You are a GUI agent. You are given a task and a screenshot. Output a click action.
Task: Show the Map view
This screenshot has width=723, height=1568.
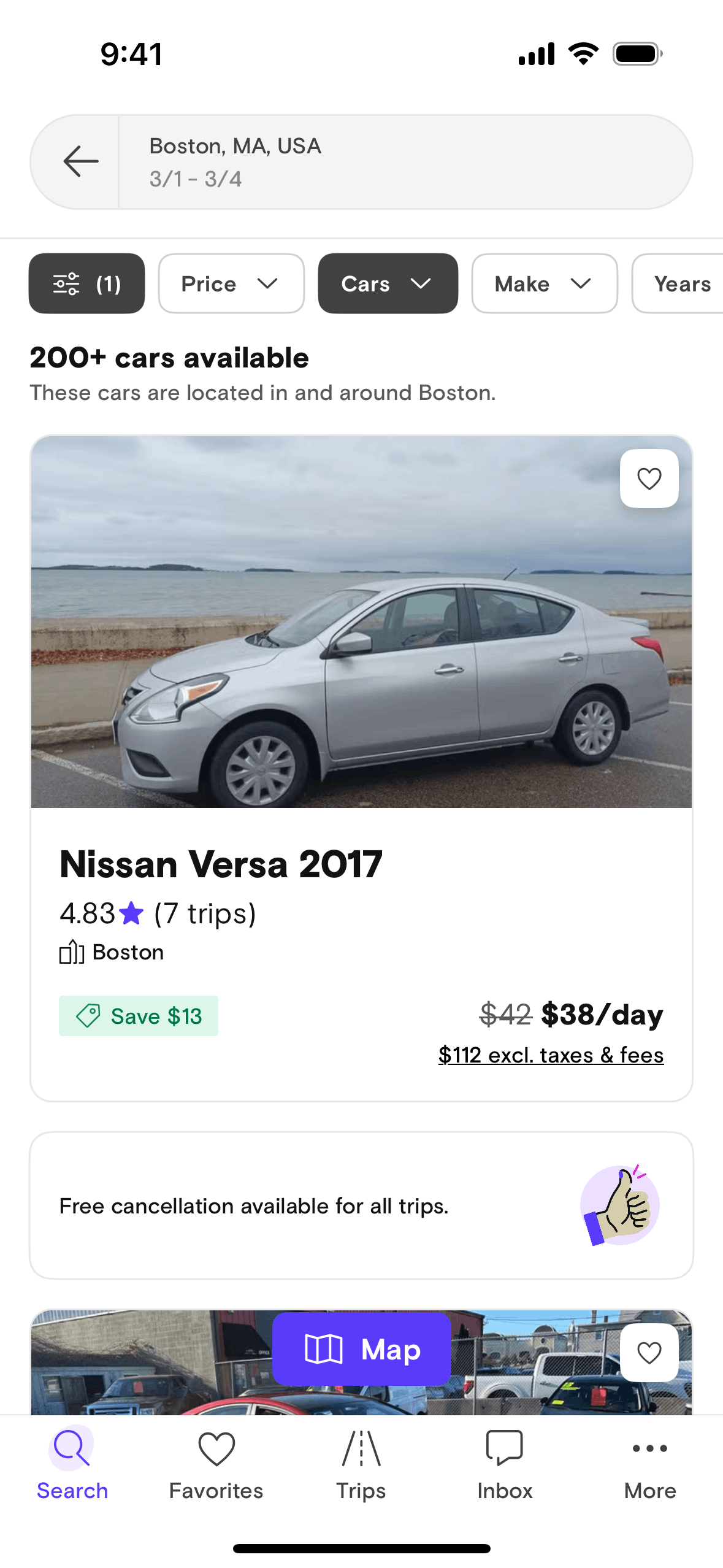pos(362,1349)
